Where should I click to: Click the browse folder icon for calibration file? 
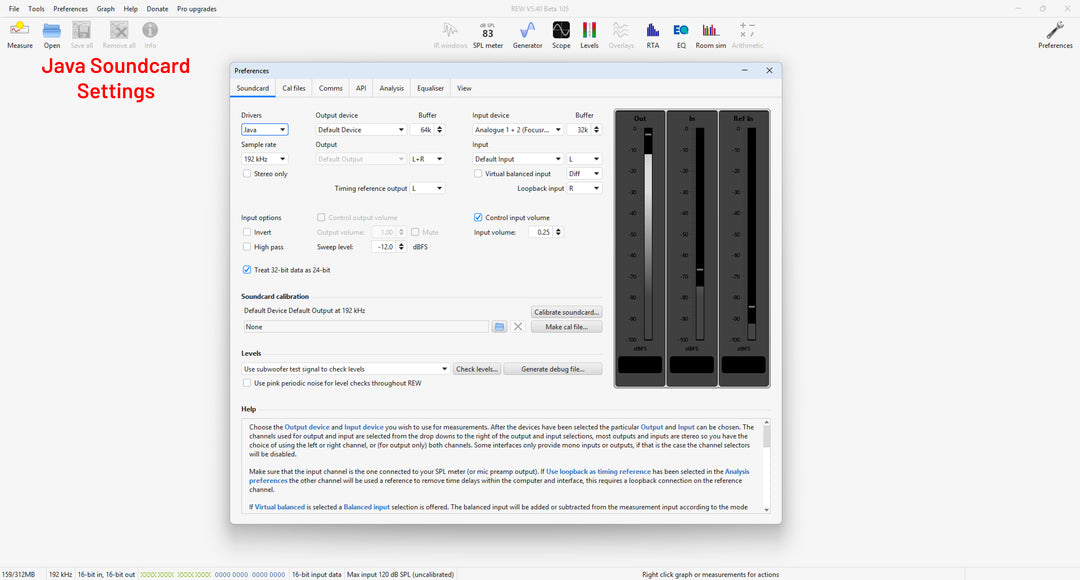[x=499, y=327]
